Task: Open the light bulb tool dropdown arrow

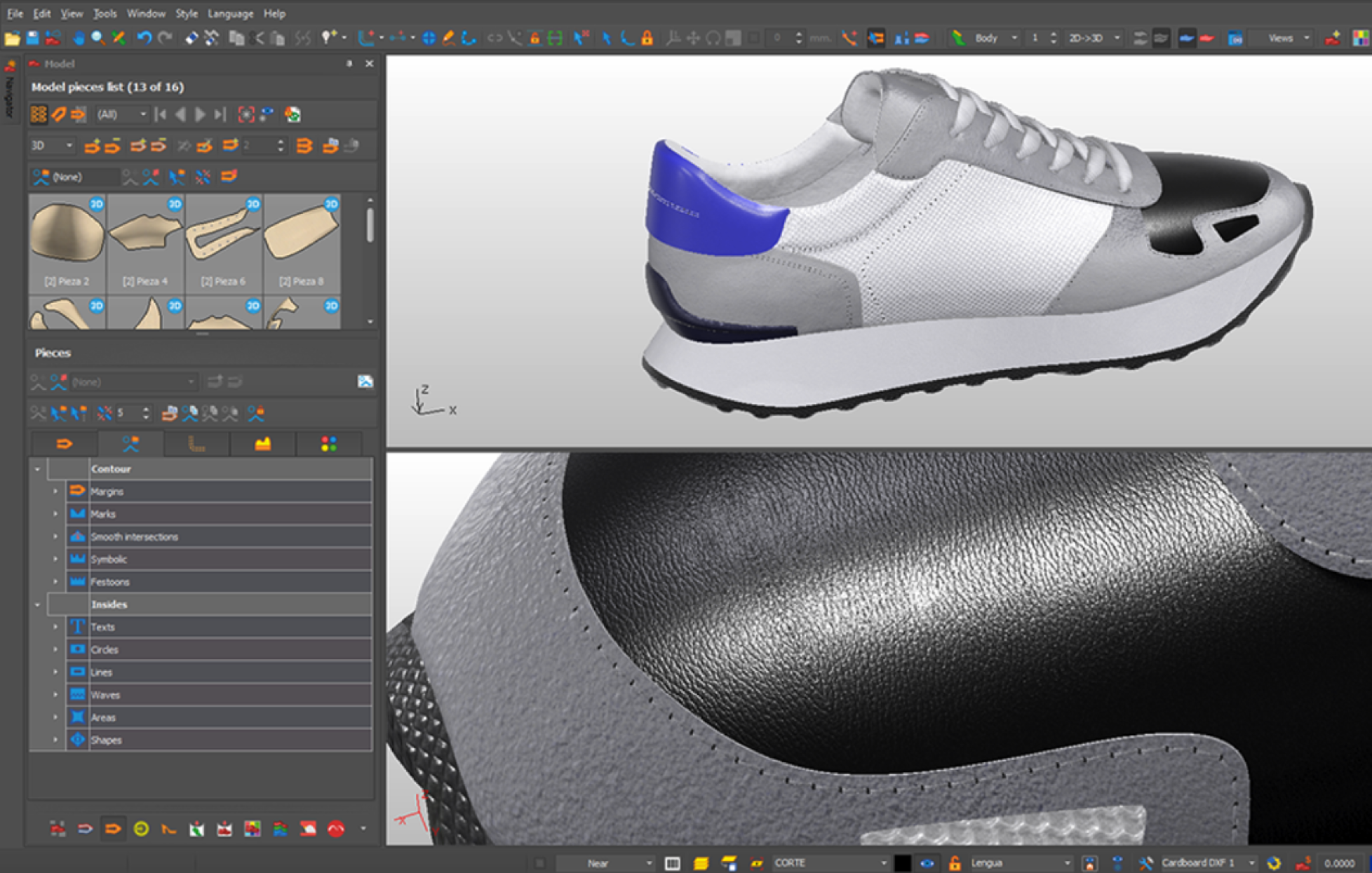Action: point(344,38)
